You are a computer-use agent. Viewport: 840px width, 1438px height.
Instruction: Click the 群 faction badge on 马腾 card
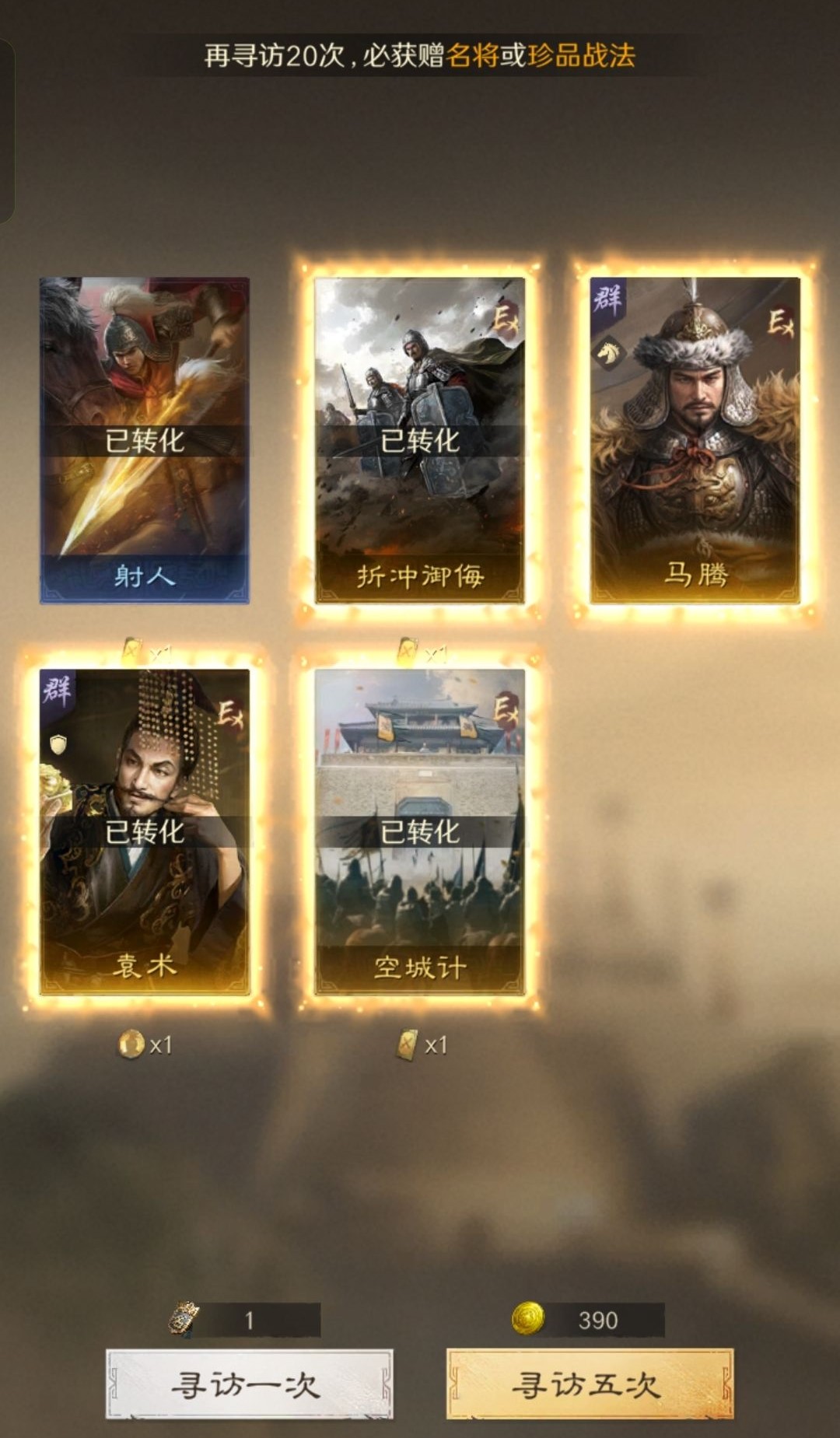[607, 299]
